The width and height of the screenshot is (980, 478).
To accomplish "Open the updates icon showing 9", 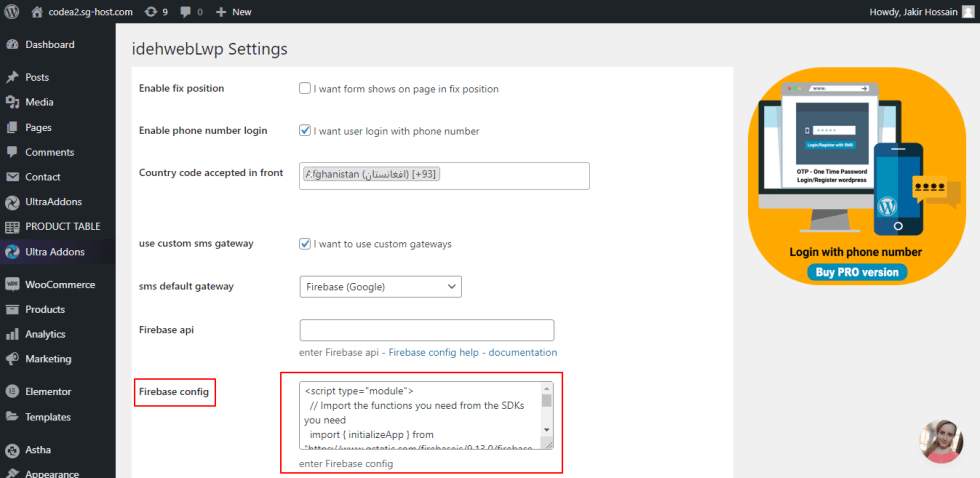I will (150, 11).
